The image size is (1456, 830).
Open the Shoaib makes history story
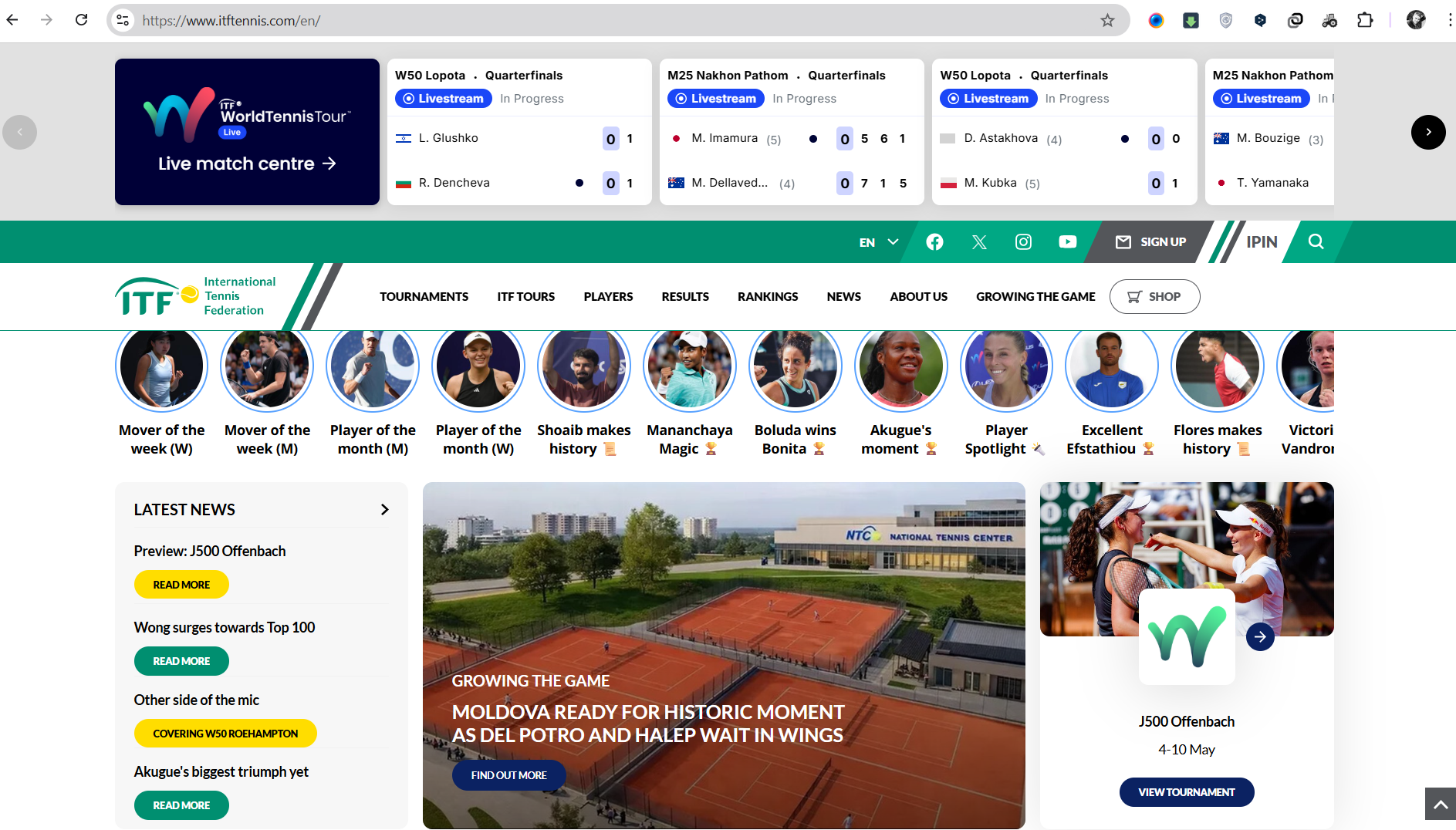click(x=584, y=393)
